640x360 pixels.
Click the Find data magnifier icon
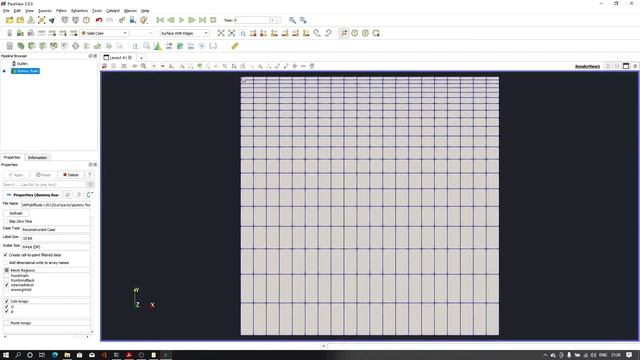pos(292,20)
